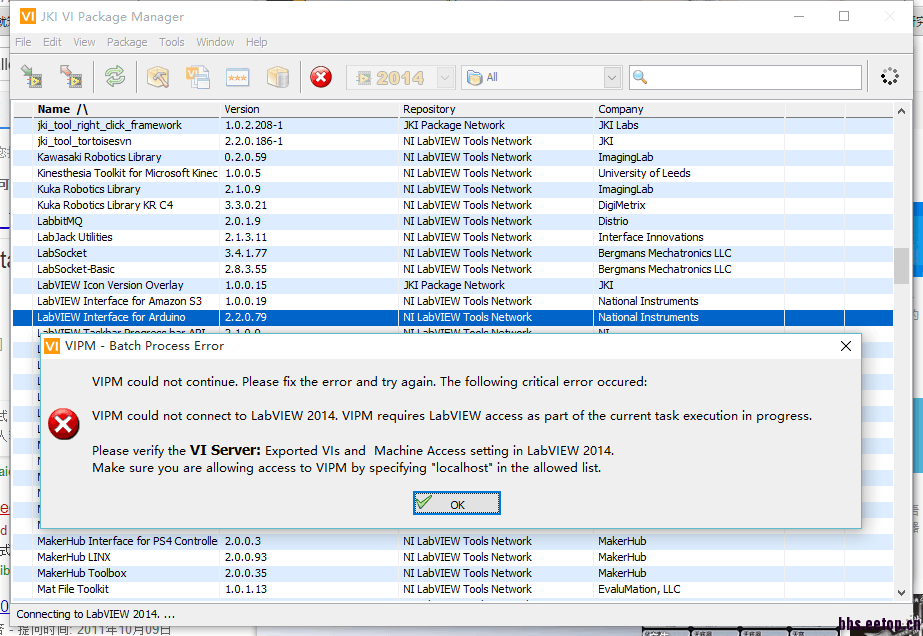Click the Install Package toolbar icon
The width and height of the screenshot is (923, 636).
[x=33, y=77]
